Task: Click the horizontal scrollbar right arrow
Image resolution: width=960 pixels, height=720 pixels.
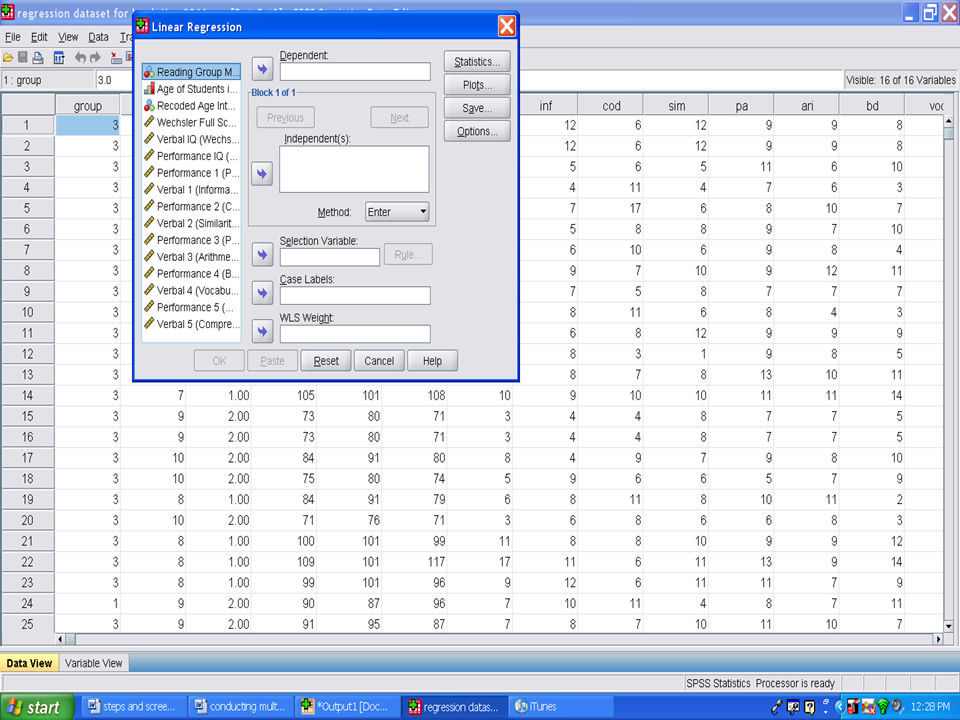Action: (937, 639)
